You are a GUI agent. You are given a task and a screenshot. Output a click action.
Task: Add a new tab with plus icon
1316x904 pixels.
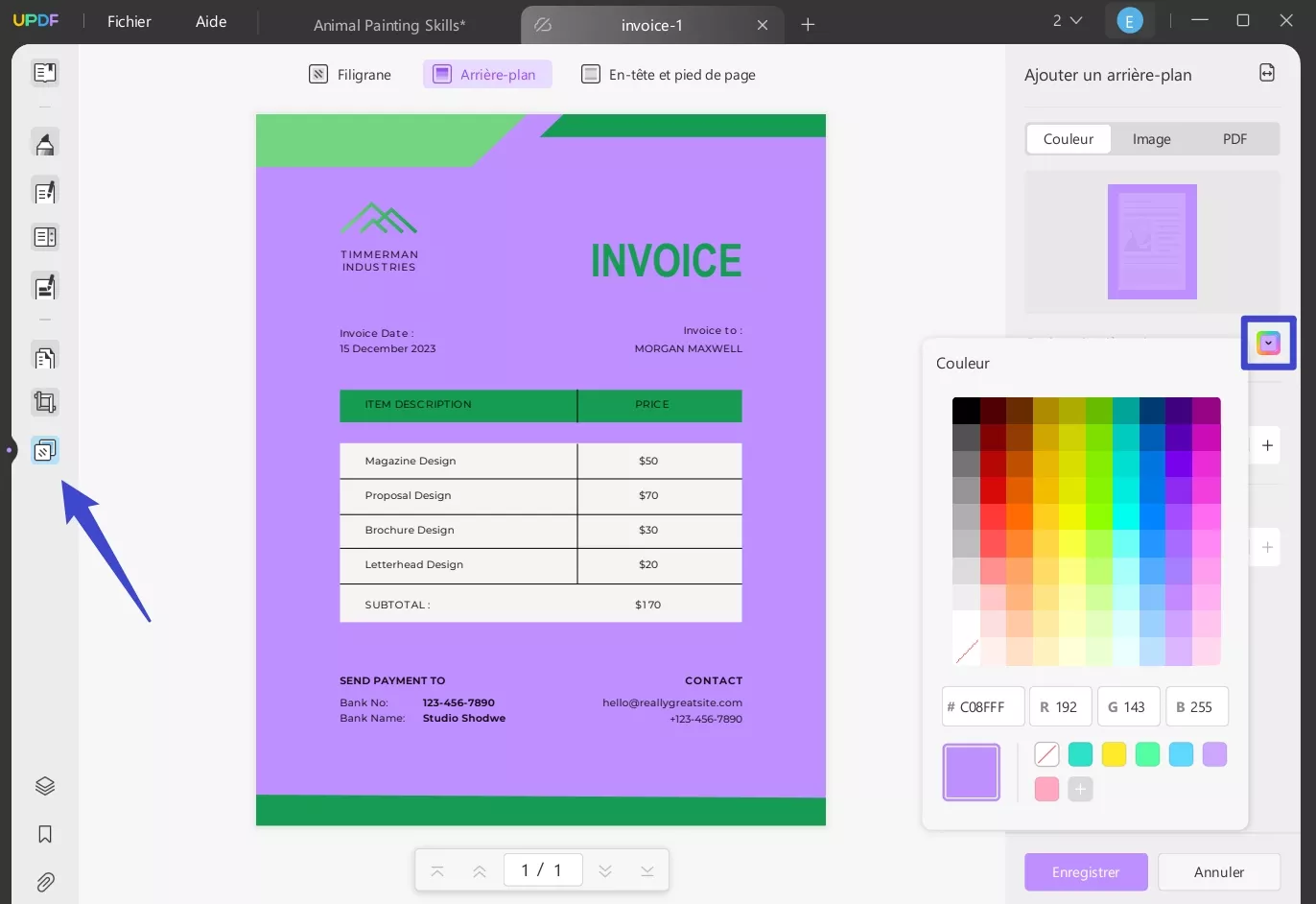pyautogui.click(x=808, y=25)
